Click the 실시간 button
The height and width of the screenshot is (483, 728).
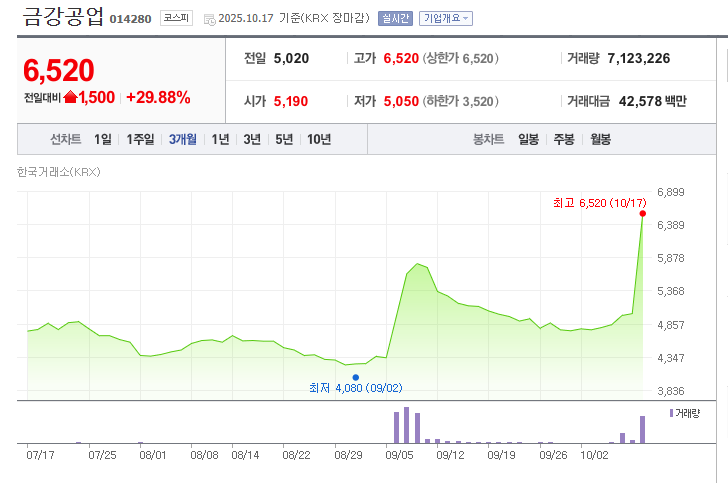click(395, 19)
